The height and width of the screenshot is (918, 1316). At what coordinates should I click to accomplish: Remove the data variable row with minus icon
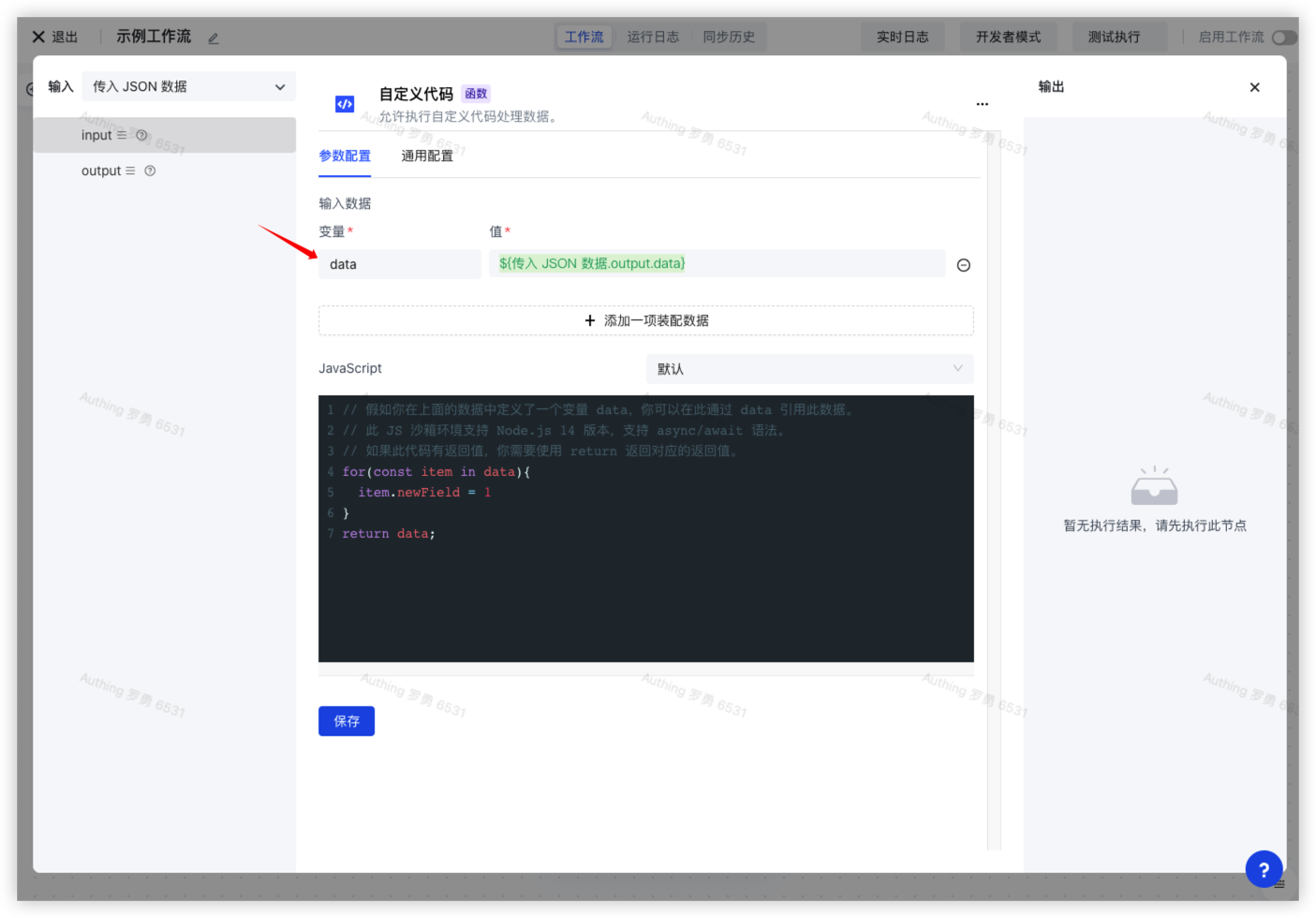click(x=963, y=265)
